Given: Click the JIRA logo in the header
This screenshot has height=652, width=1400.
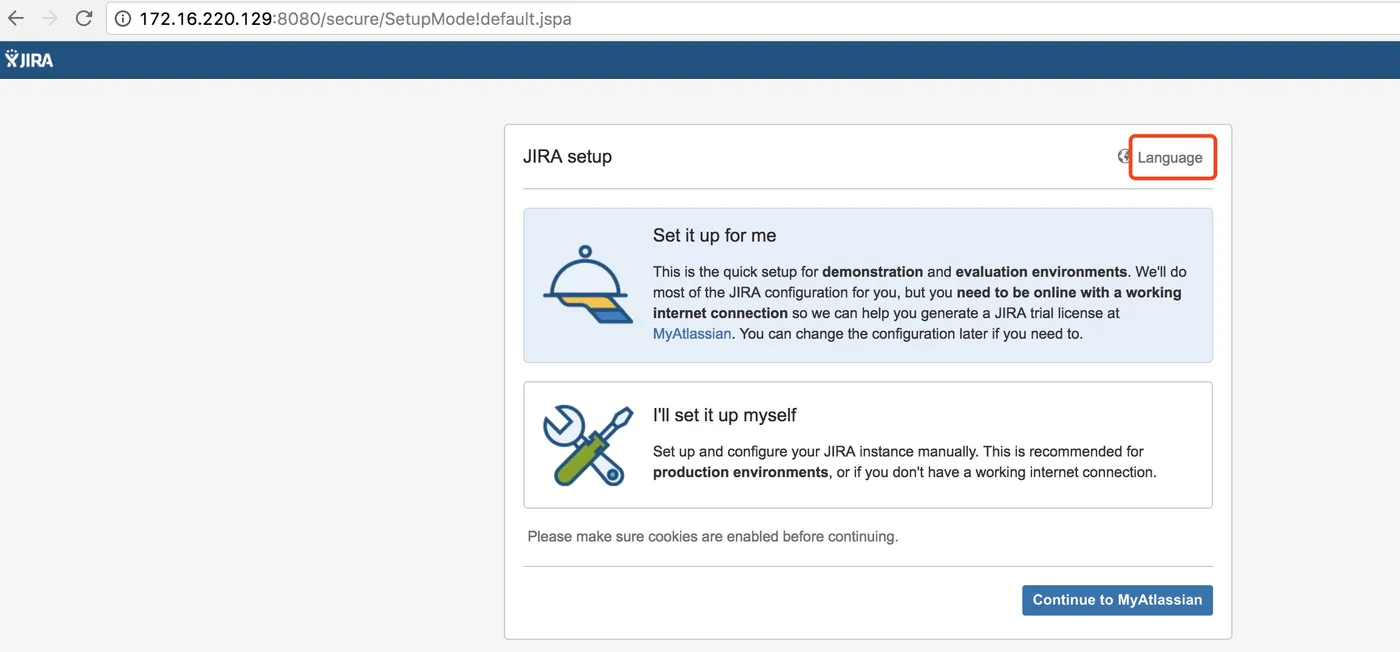Looking at the screenshot, I should click(29, 60).
